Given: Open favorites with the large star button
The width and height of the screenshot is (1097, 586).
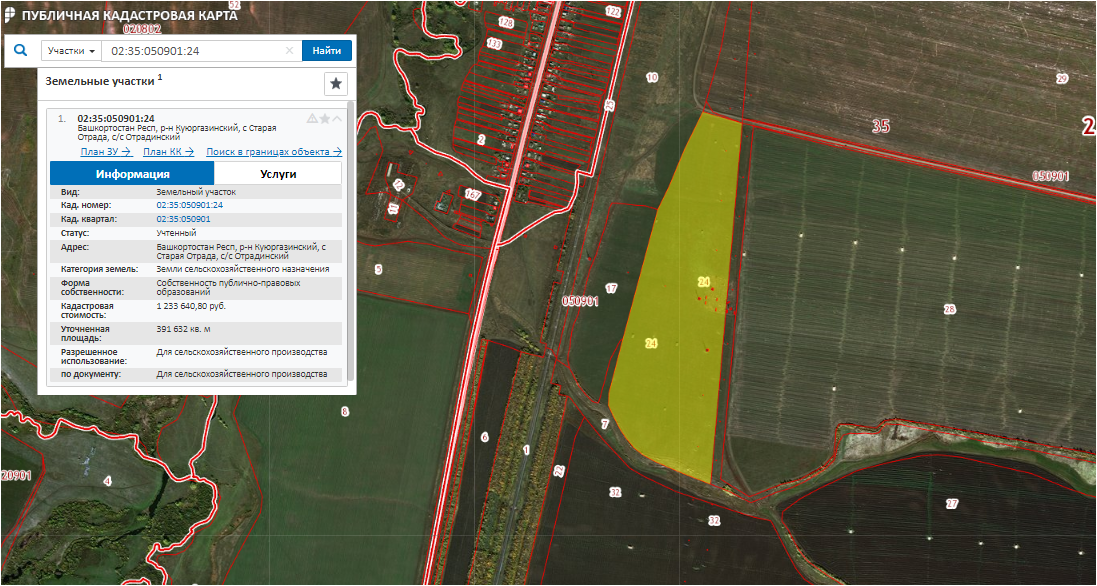Looking at the screenshot, I should (x=337, y=84).
